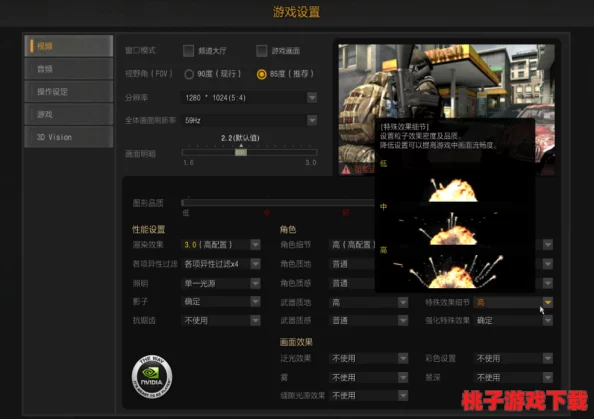
Task: Select the 90度 (现行) FOV option
Action: point(189,74)
